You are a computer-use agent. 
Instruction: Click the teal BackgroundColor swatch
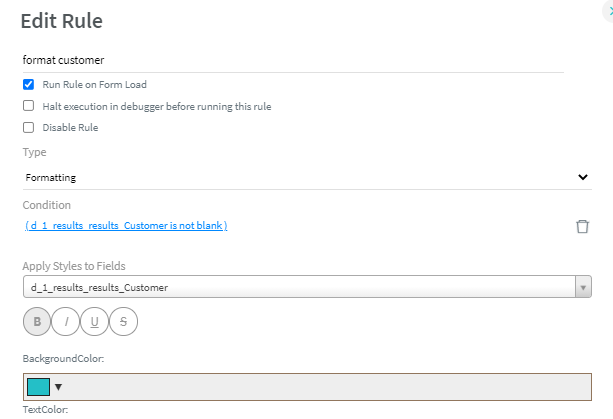click(x=37, y=387)
